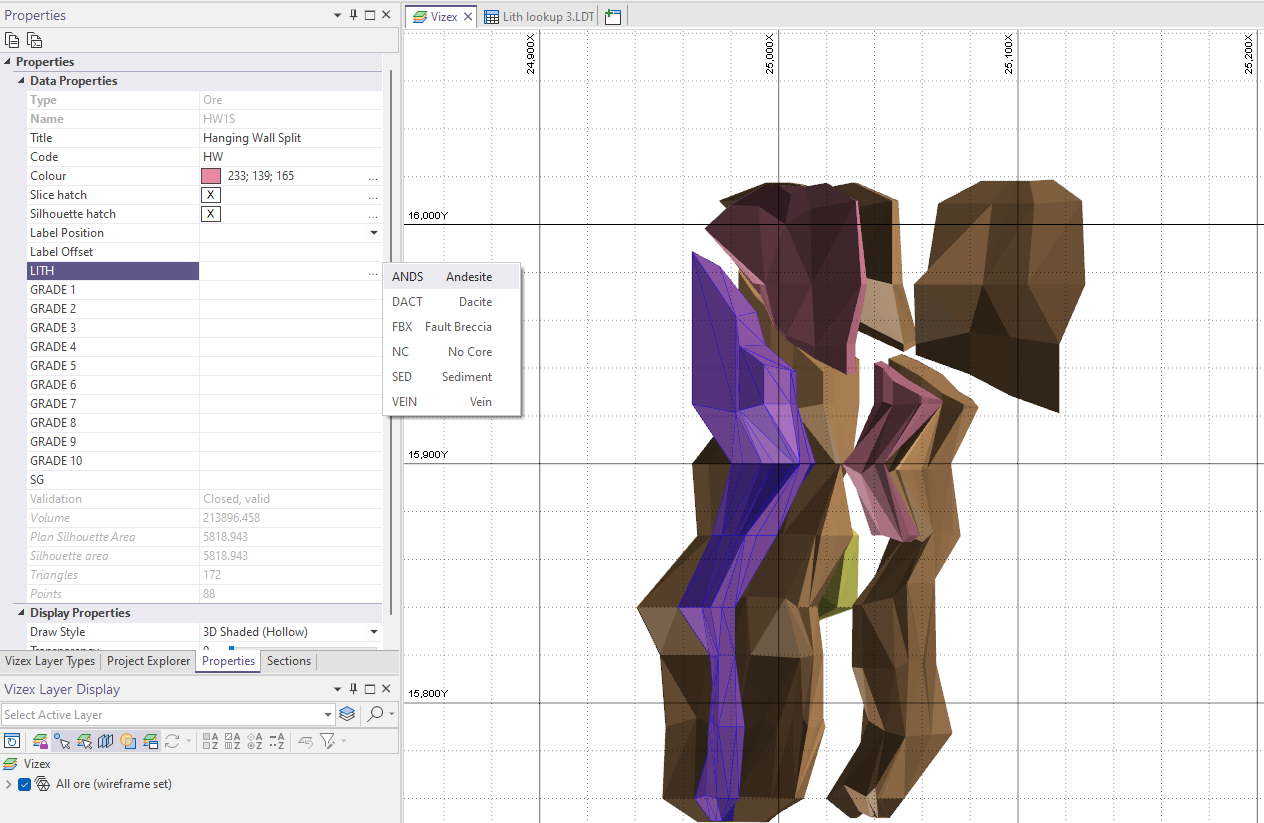The width and height of the screenshot is (1264, 823).
Task: Click the layer lock icon in Vizex toolbar
Action: pos(40,741)
